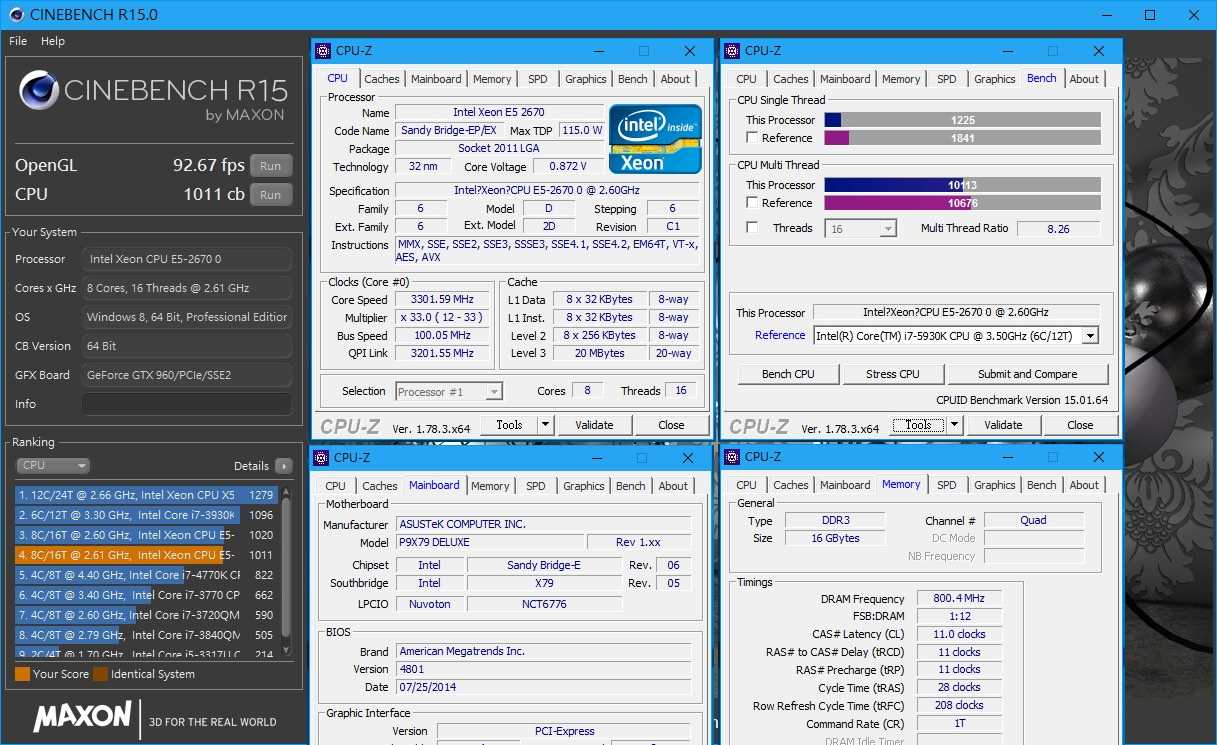Open the CPU ranking category dropdown in Cinebench
This screenshot has width=1217, height=745.
(x=53, y=465)
